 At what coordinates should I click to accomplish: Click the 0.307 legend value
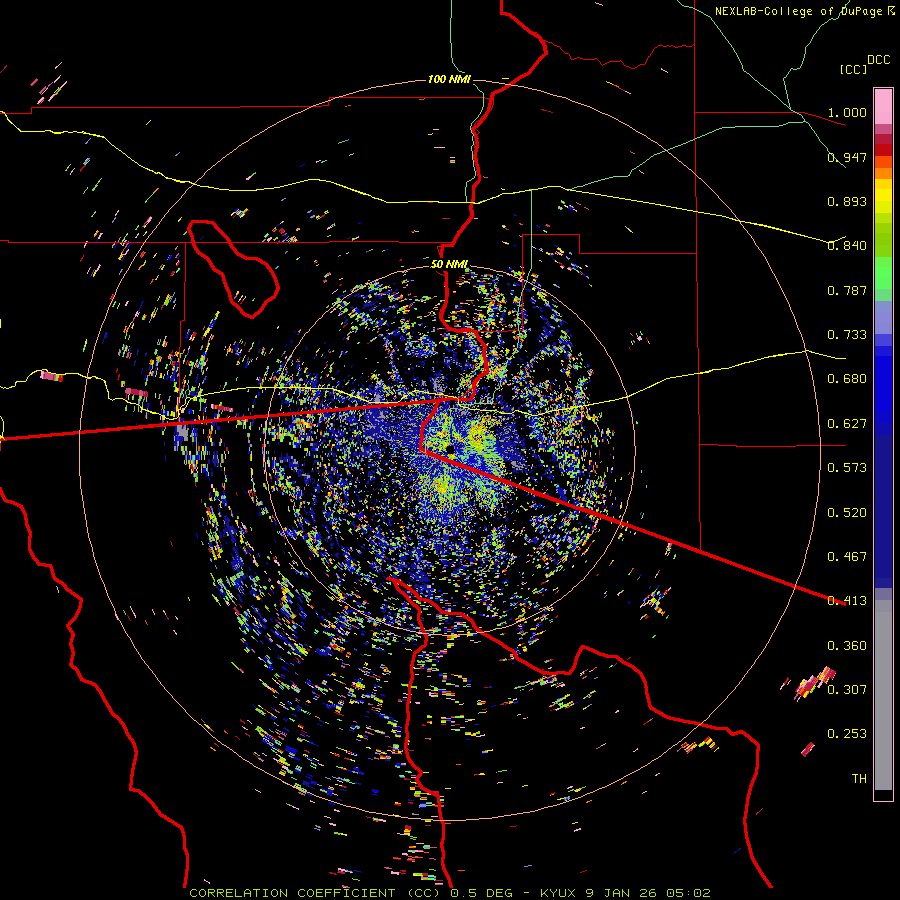coord(847,690)
